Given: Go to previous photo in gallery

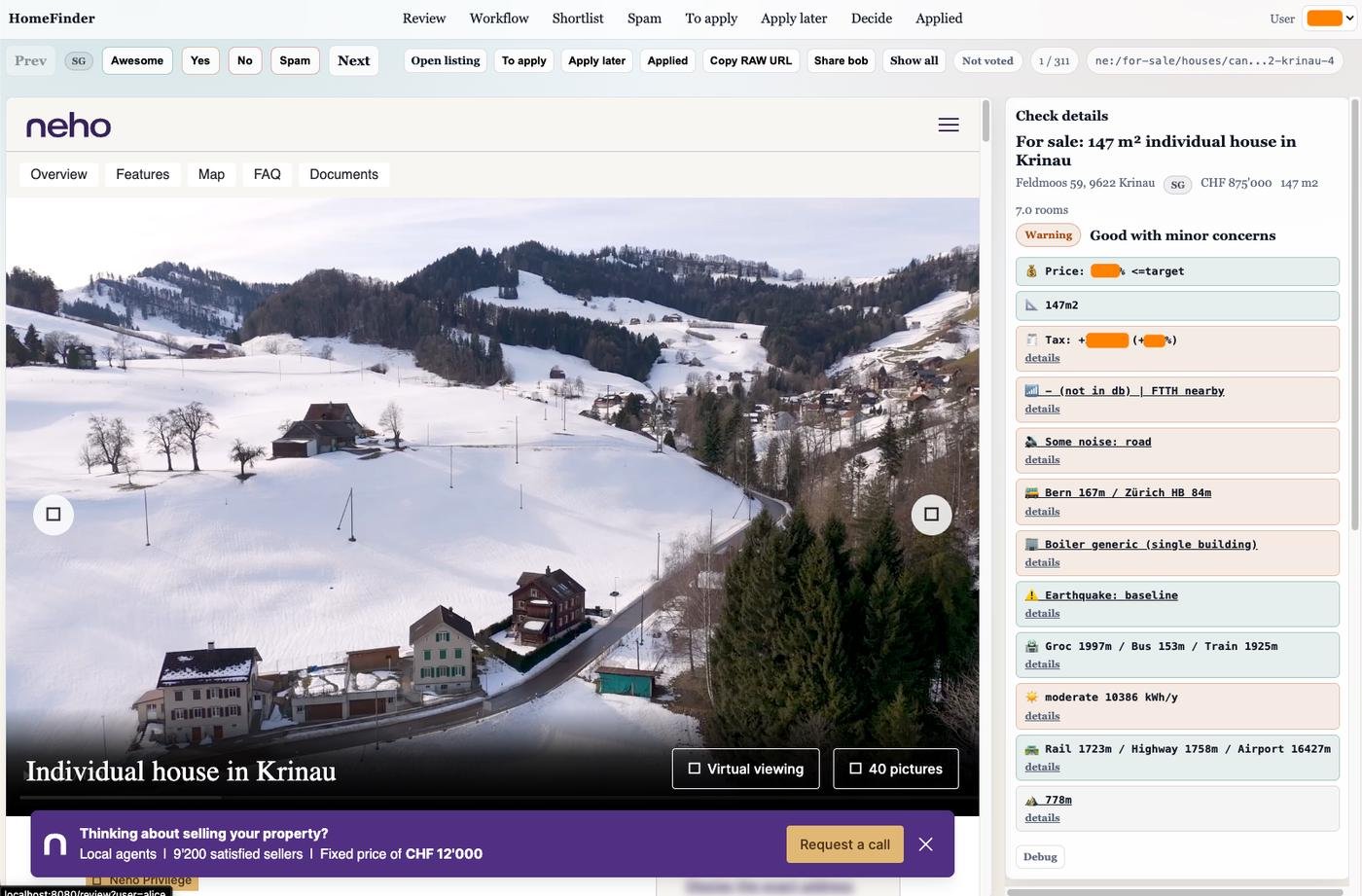Looking at the screenshot, I should [54, 515].
